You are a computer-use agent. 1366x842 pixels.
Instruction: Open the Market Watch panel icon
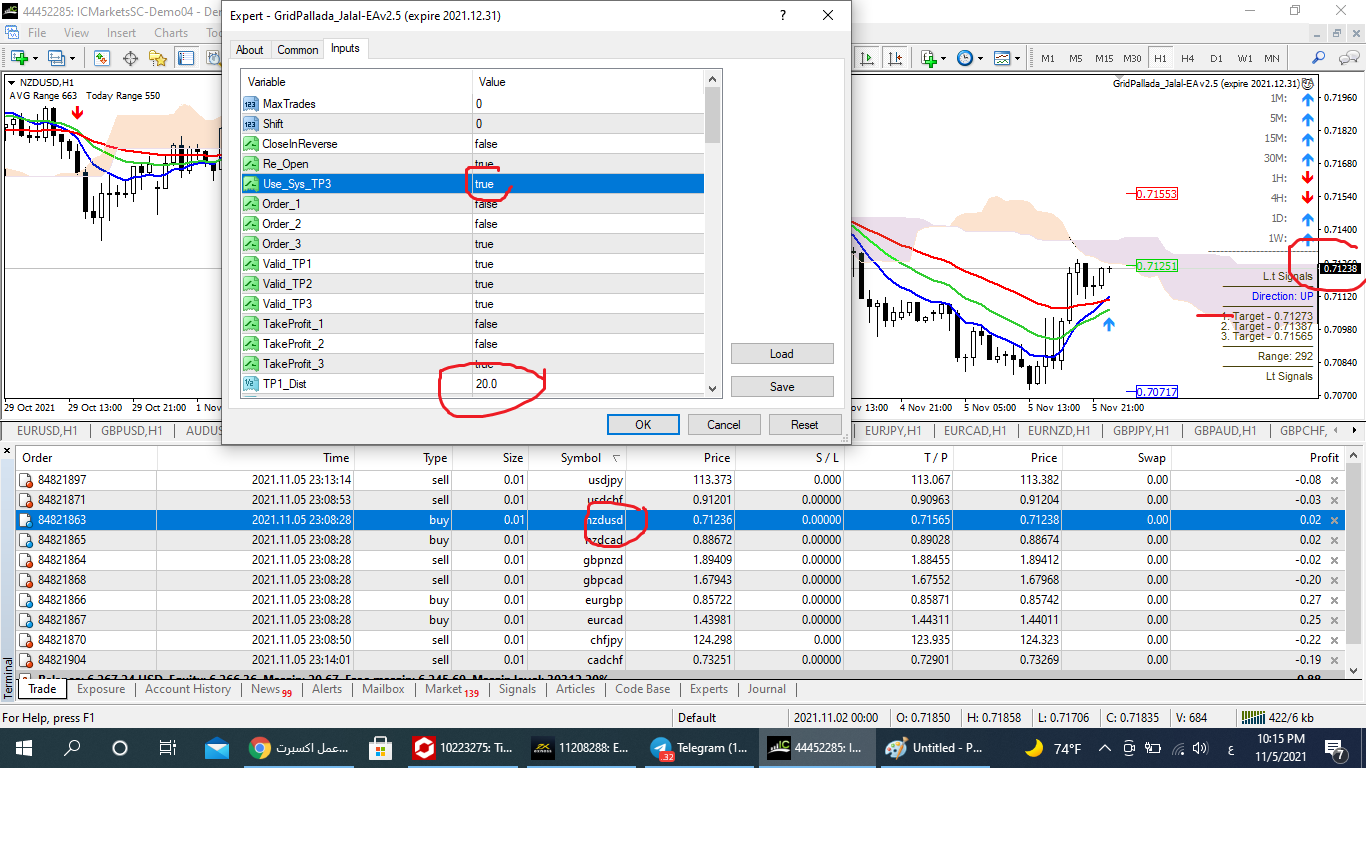pos(100,58)
